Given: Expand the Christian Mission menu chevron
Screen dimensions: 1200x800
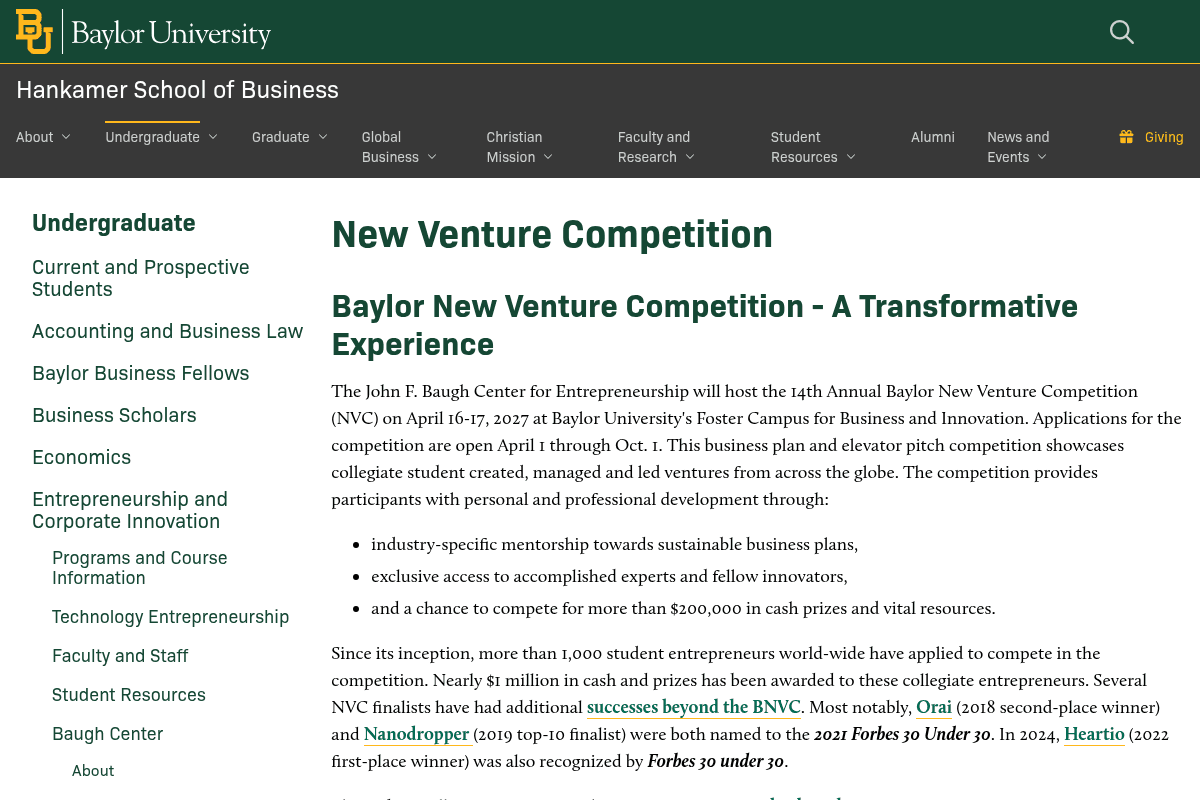Looking at the screenshot, I should (548, 157).
